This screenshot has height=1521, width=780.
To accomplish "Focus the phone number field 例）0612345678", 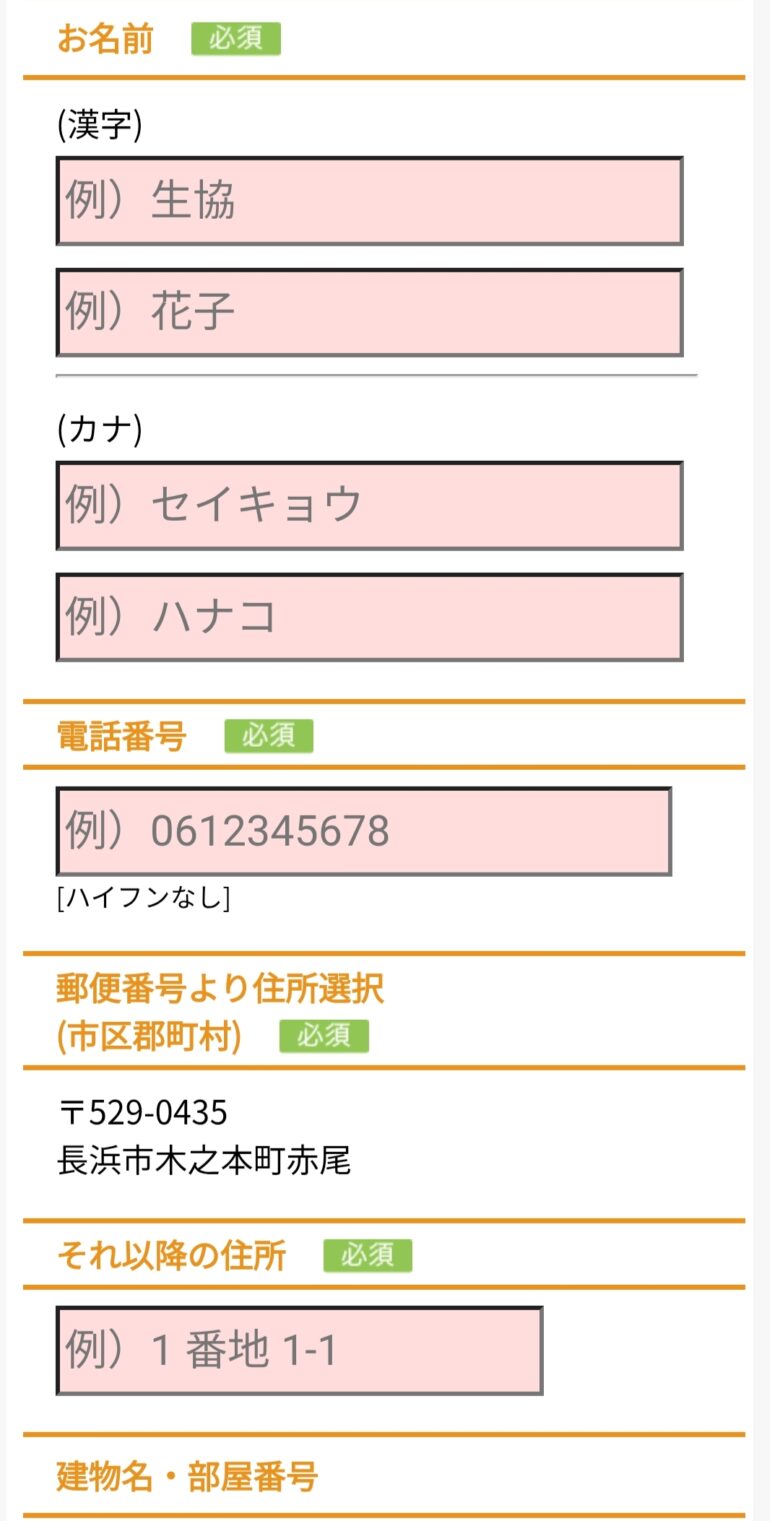I will [x=363, y=831].
